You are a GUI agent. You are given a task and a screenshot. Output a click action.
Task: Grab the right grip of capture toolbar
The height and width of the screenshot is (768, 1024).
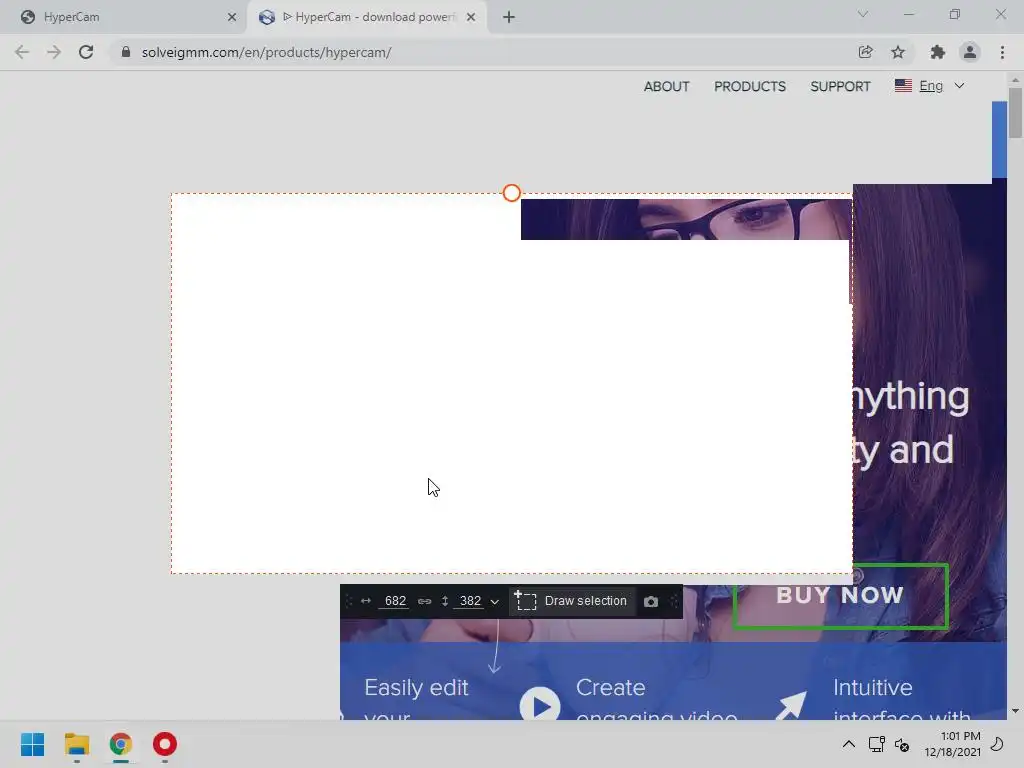click(x=674, y=601)
